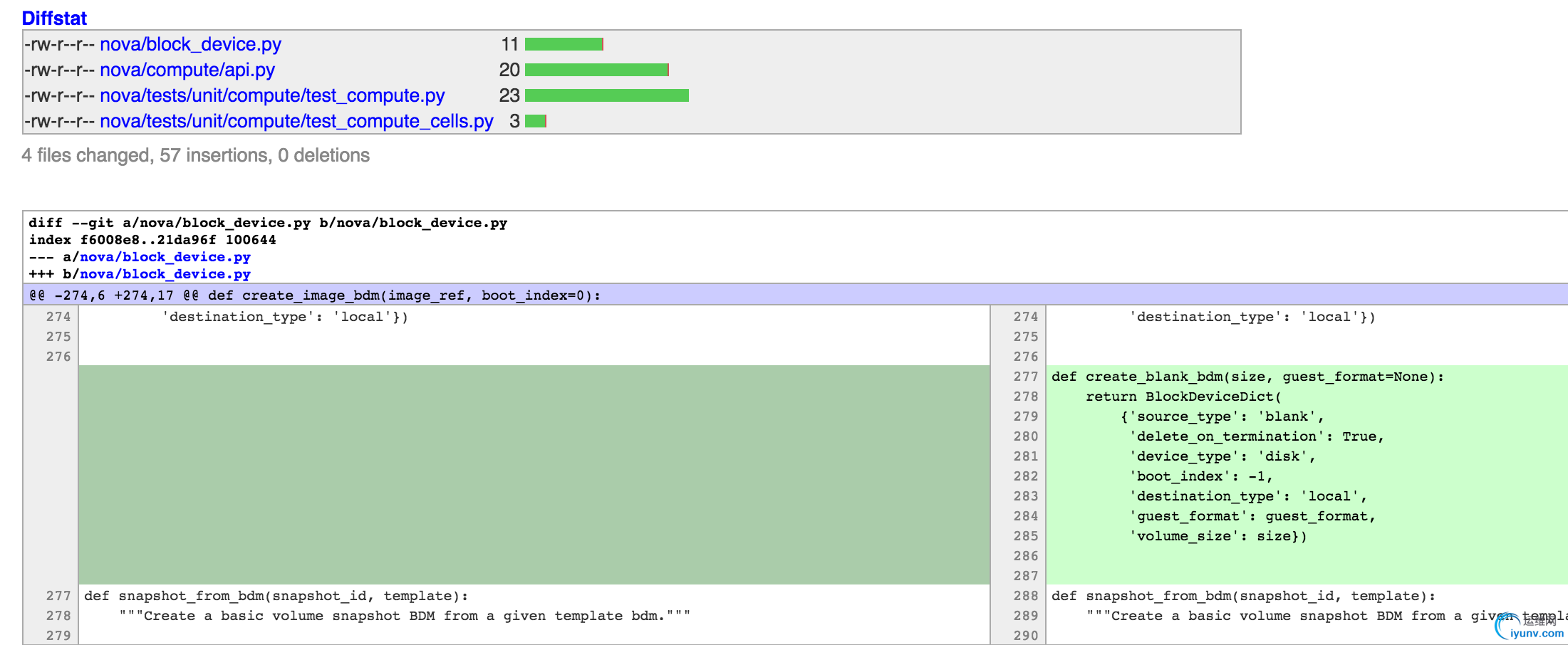
Task: Click the 'device_type': 'disk' line
Action: tap(1222, 456)
